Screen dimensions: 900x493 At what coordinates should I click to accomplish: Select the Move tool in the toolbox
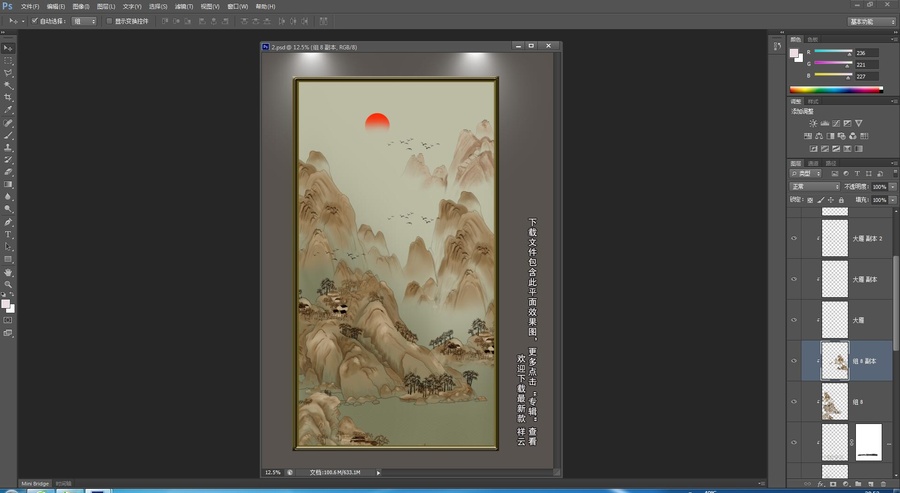(8, 48)
